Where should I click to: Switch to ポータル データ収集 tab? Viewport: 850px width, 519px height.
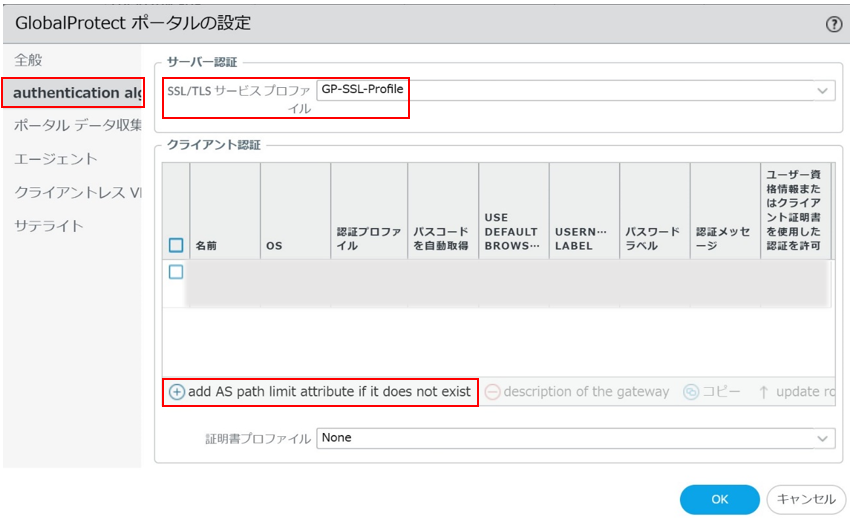coord(78,125)
